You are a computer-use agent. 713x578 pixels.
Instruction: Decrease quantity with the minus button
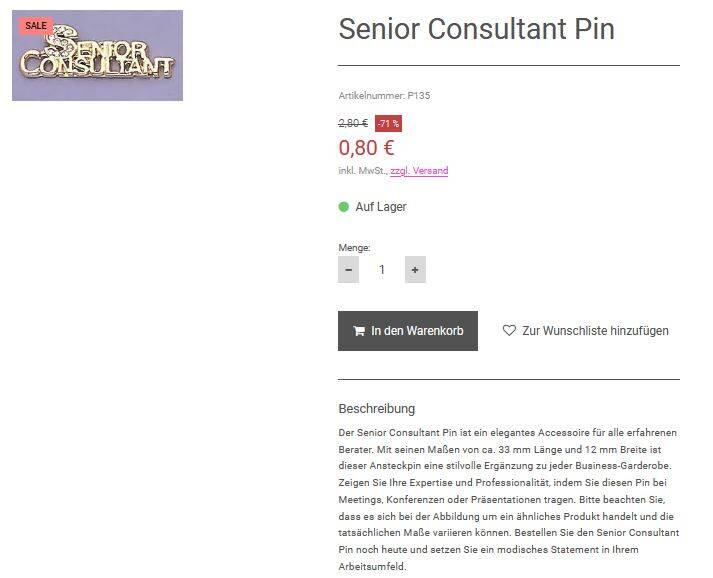click(348, 269)
